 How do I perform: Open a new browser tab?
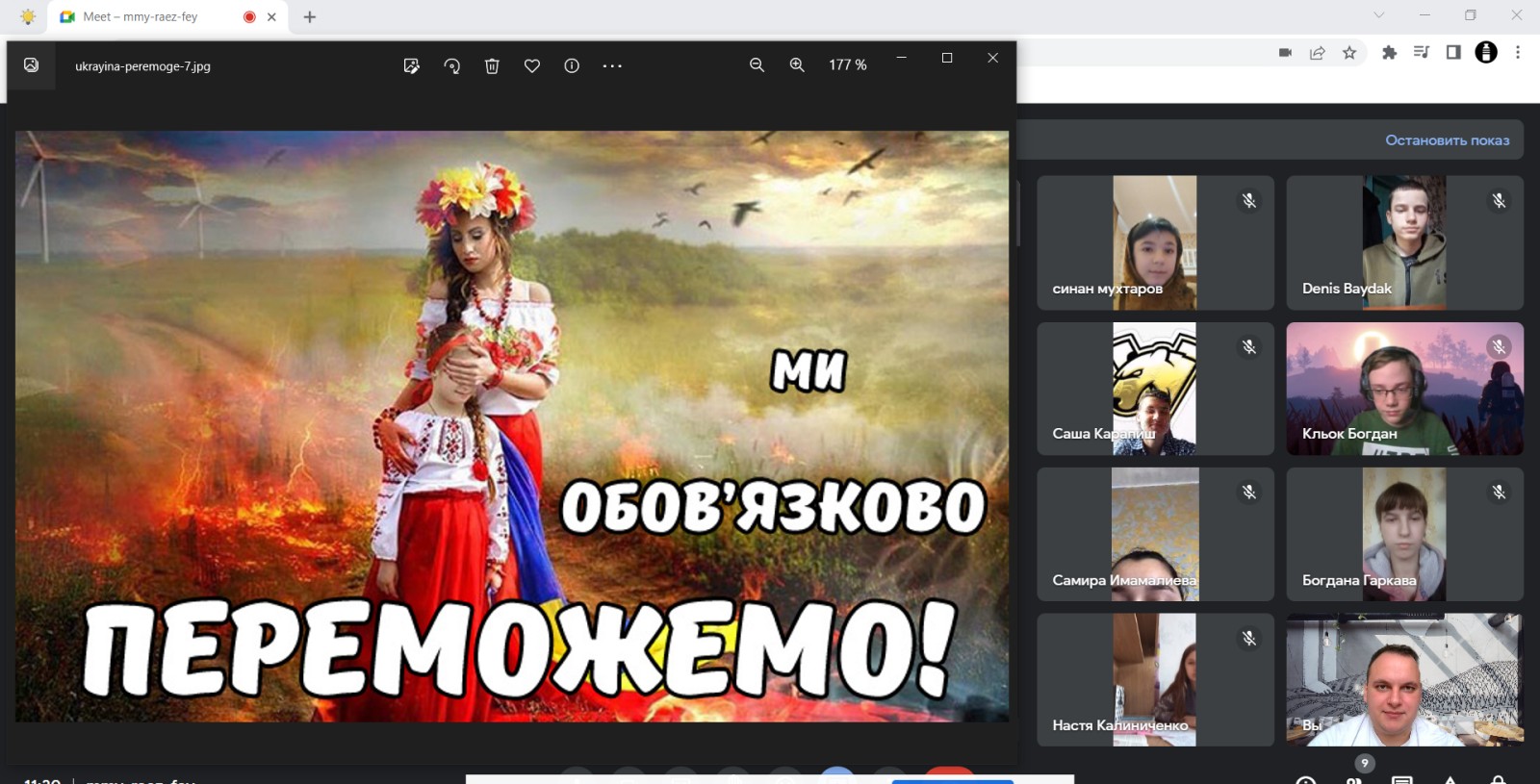point(310,16)
